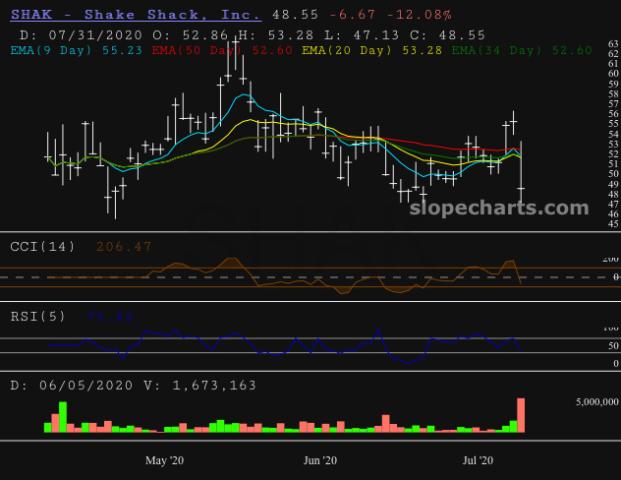Select the May '20 date axis label

point(164,460)
